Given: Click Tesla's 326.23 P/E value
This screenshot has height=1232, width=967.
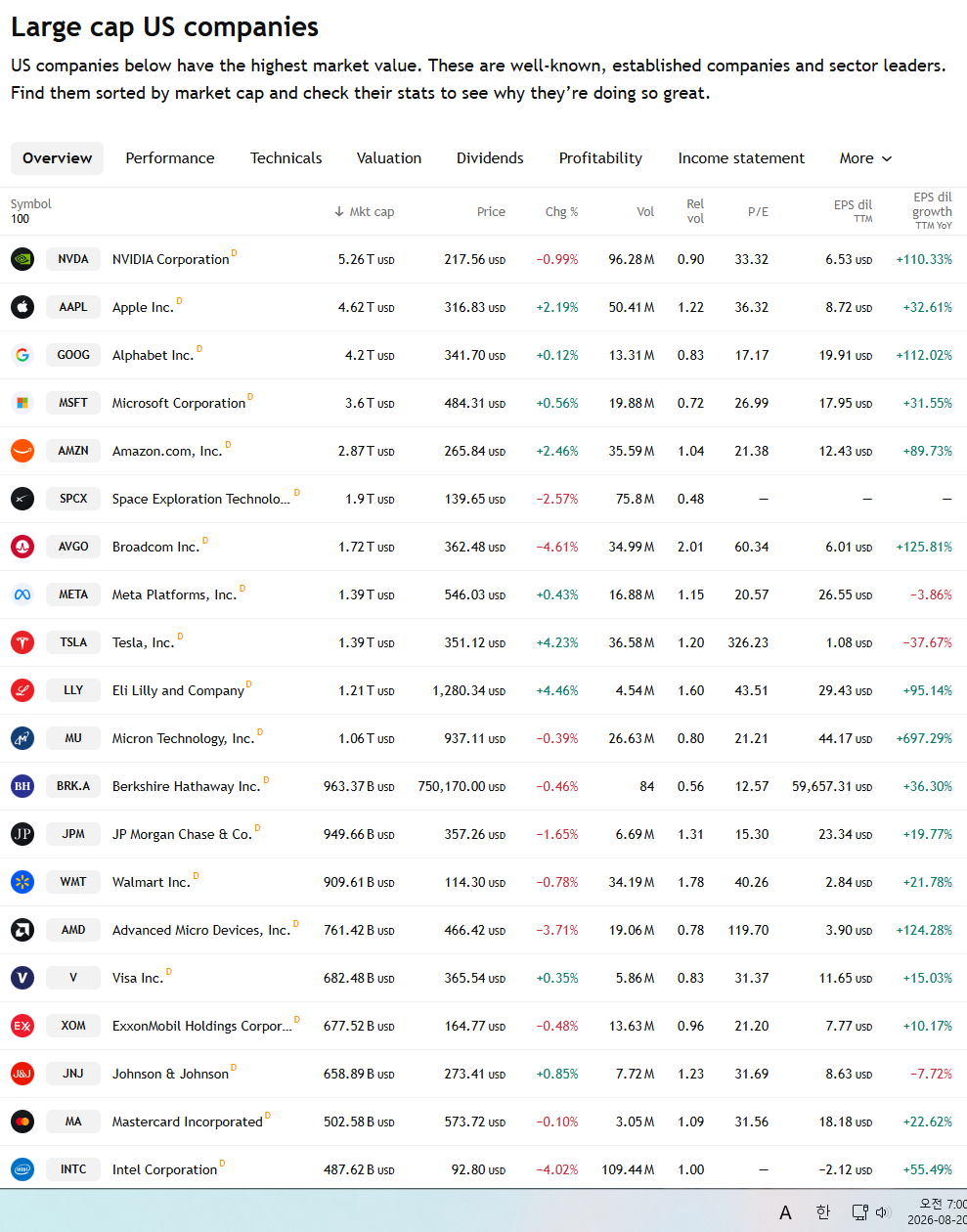Looking at the screenshot, I should tap(748, 642).
